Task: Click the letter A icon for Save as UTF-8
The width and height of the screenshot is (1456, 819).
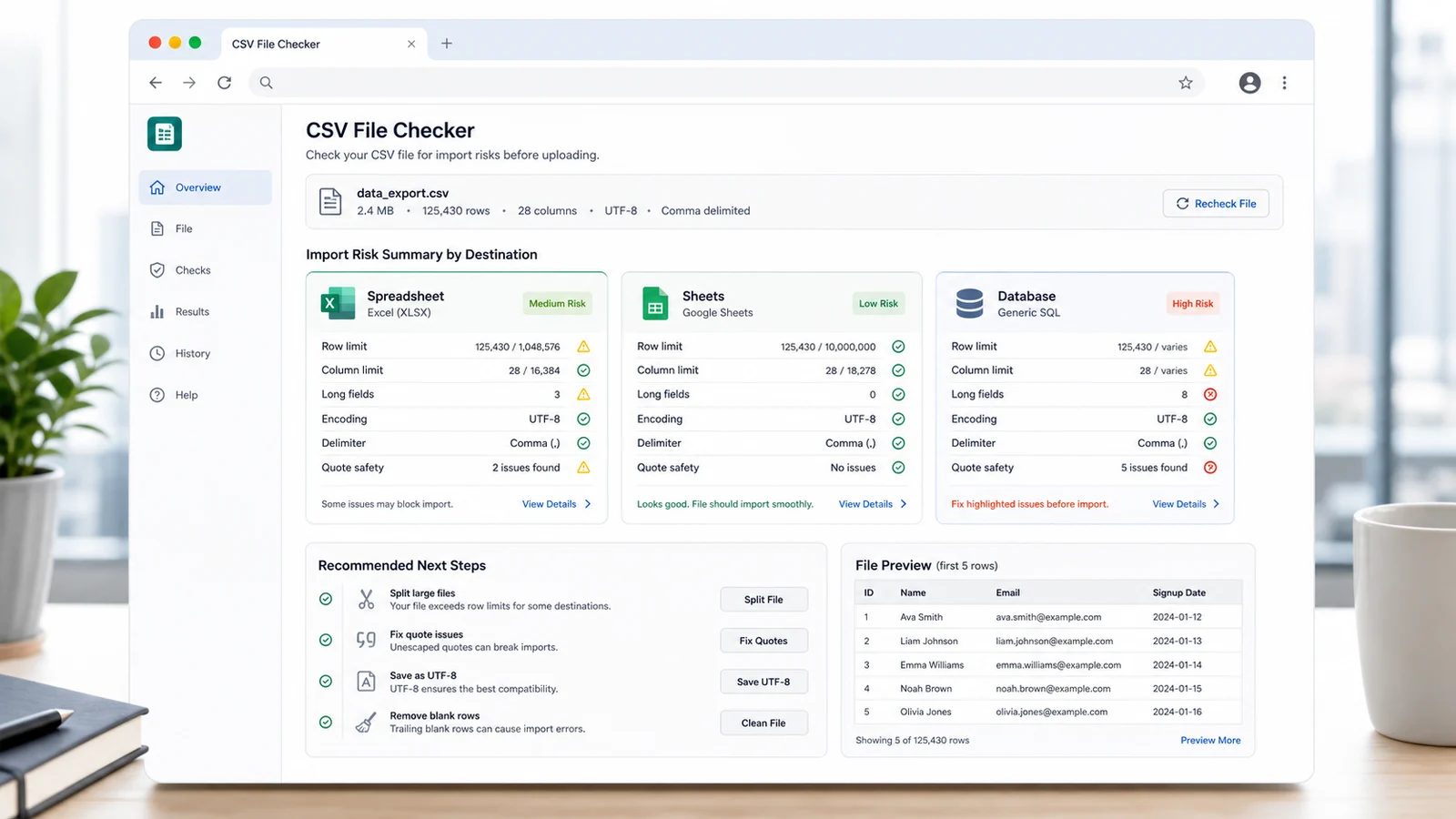Action: click(x=366, y=682)
